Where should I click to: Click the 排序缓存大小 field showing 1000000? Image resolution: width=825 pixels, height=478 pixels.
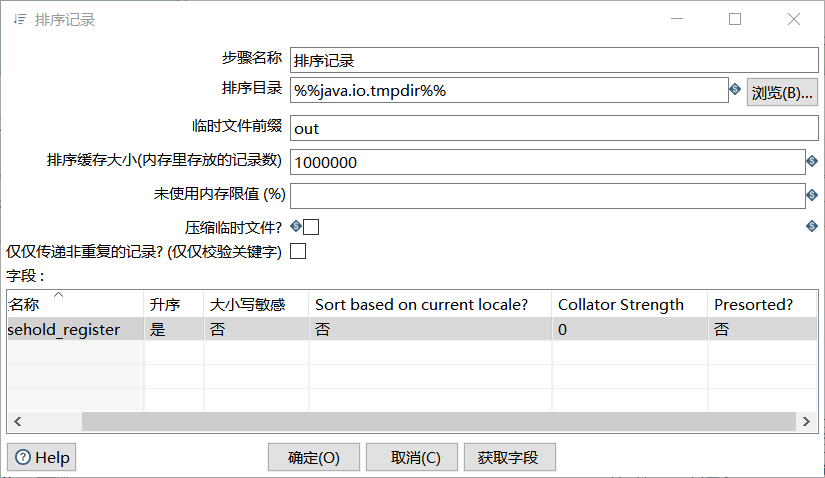(x=547, y=162)
